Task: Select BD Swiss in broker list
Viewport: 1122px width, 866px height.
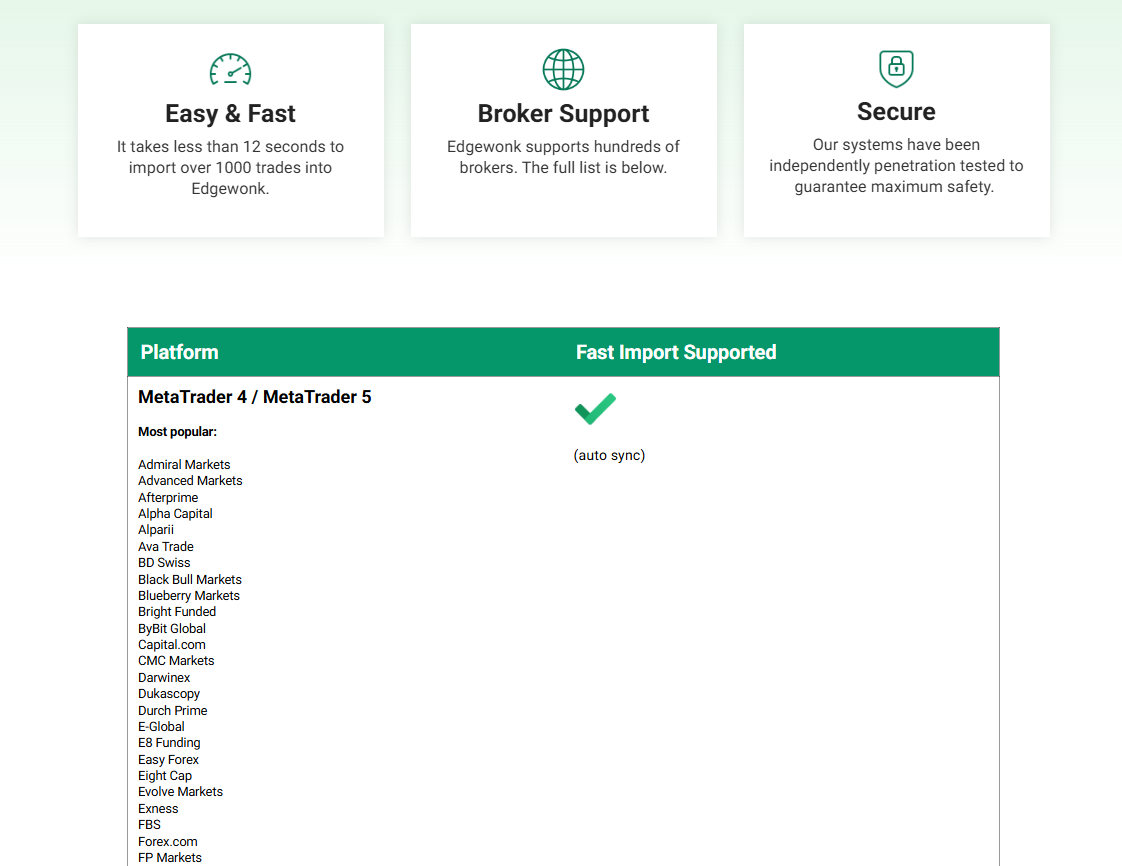Action: [x=164, y=563]
